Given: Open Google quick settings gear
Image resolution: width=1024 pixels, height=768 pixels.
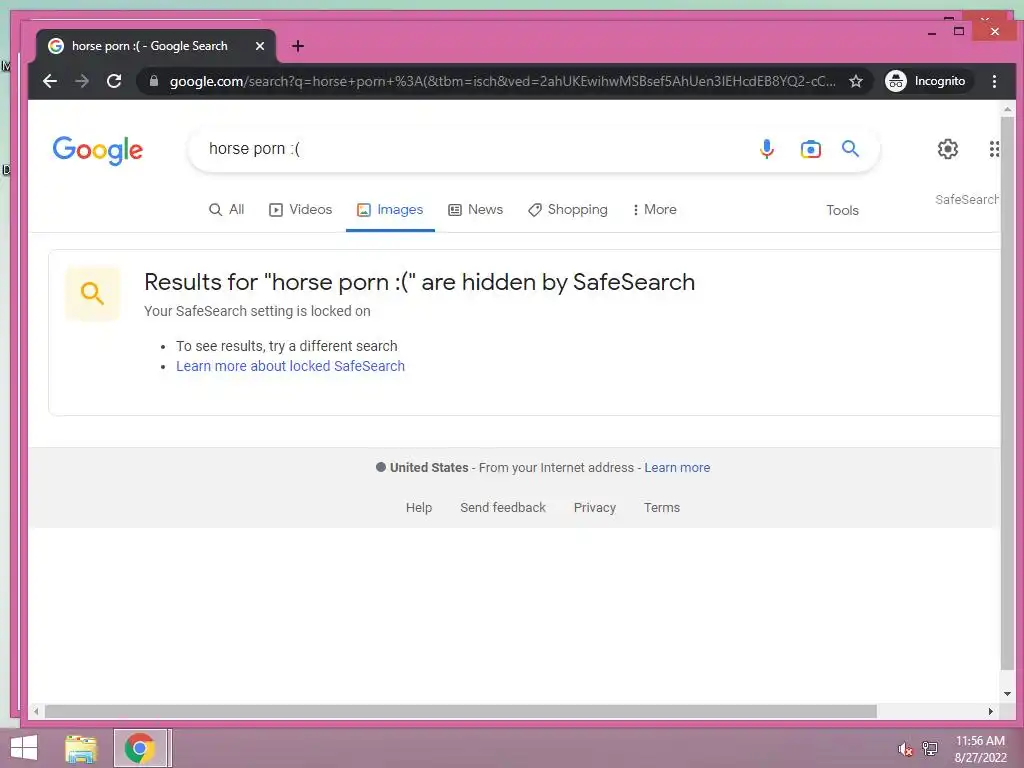Looking at the screenshot, I should 948,149.
